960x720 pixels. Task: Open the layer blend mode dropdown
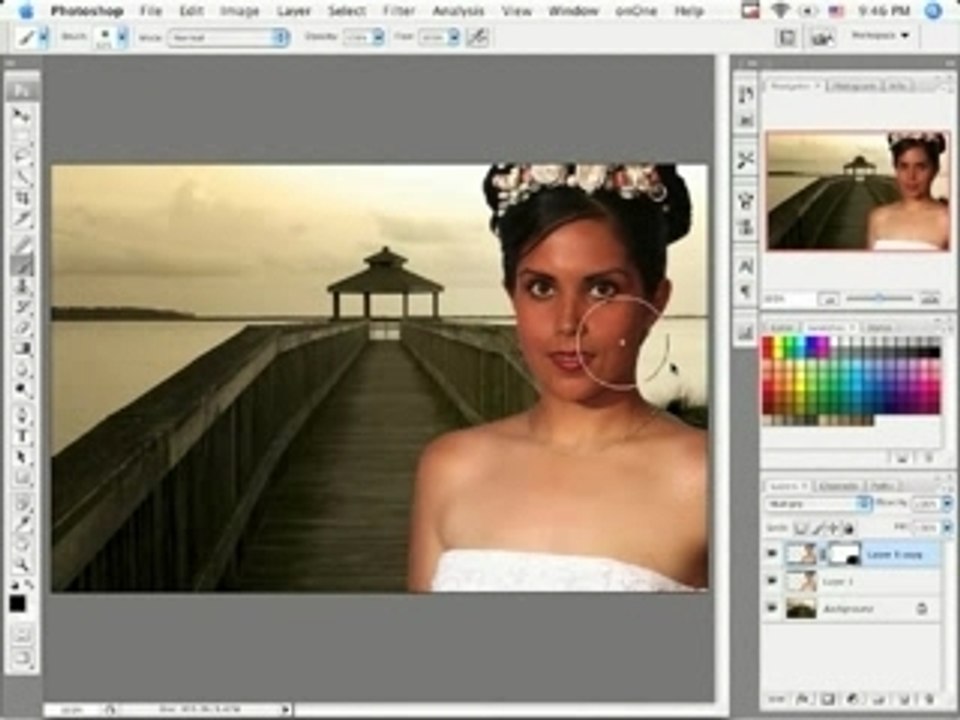click(x=818, y=504)
